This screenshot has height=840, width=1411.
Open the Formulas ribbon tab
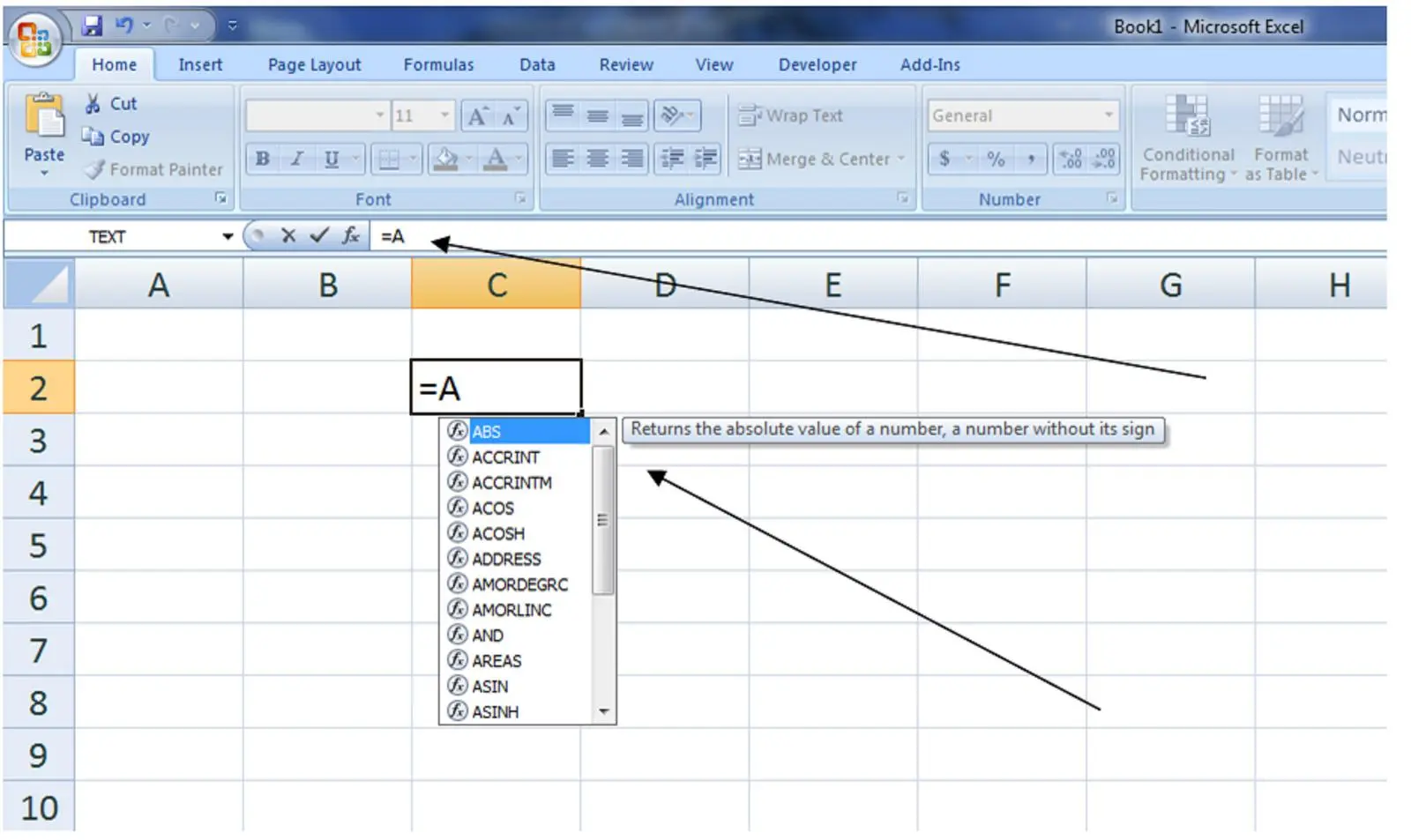coord(438,65)
